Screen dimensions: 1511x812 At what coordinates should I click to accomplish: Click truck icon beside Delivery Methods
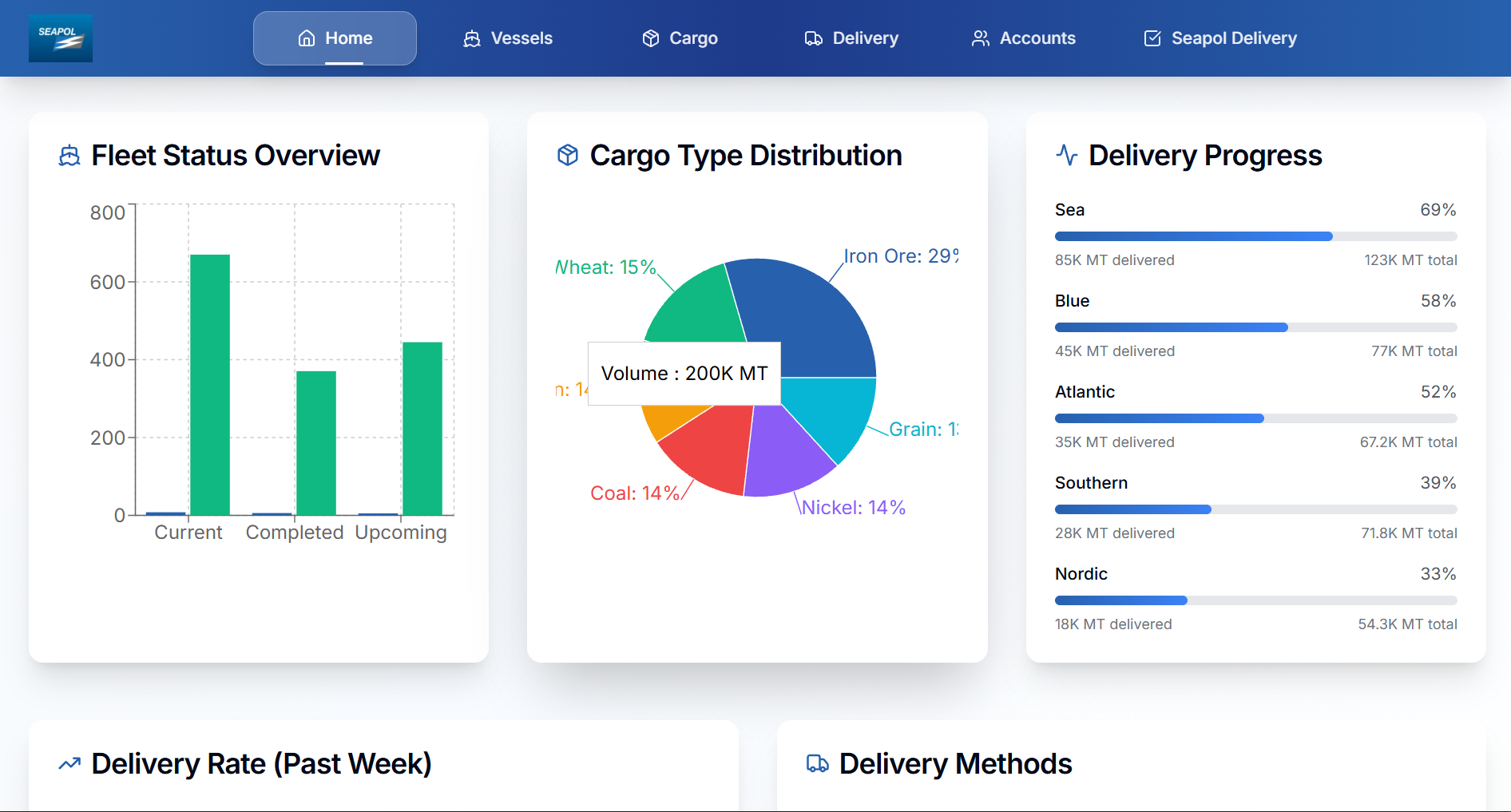pos(818,764)
